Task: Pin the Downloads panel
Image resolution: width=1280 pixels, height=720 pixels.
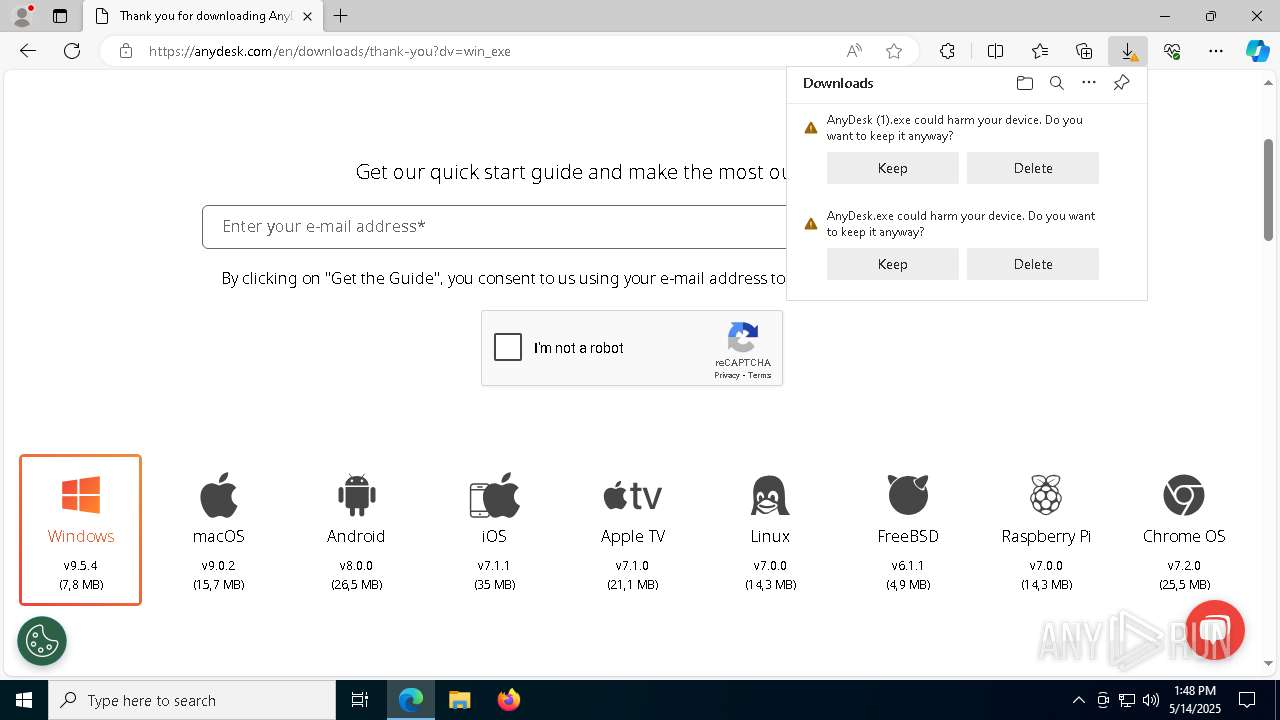Action: tap(1121, 83)
